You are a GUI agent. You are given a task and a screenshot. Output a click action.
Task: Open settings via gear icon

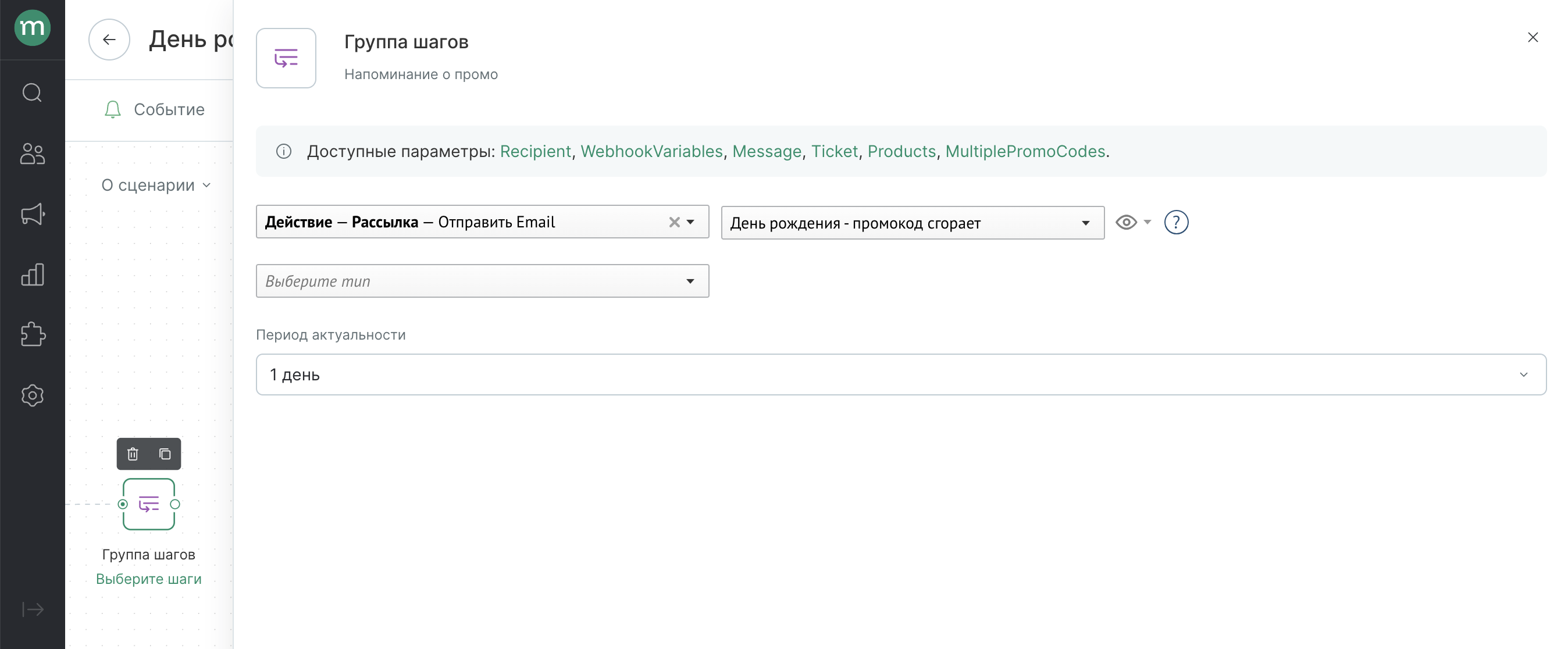[x=32, y=395]
